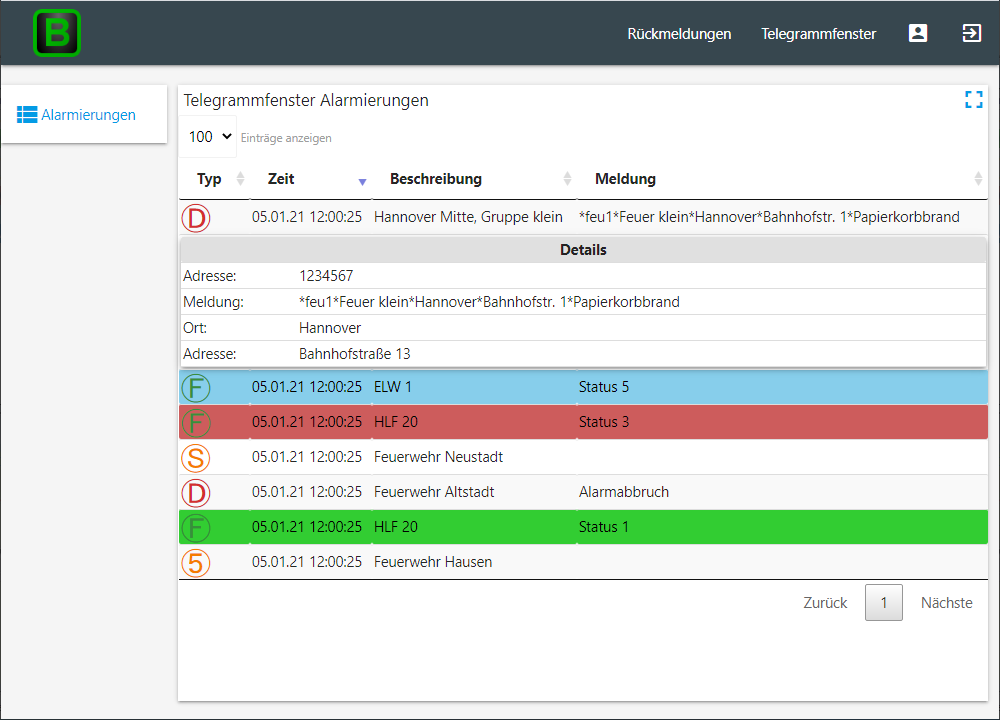1000x720 pixels.
Task: Open Rückmeldungen in the top navigation
Action: (x=679, y=34)
